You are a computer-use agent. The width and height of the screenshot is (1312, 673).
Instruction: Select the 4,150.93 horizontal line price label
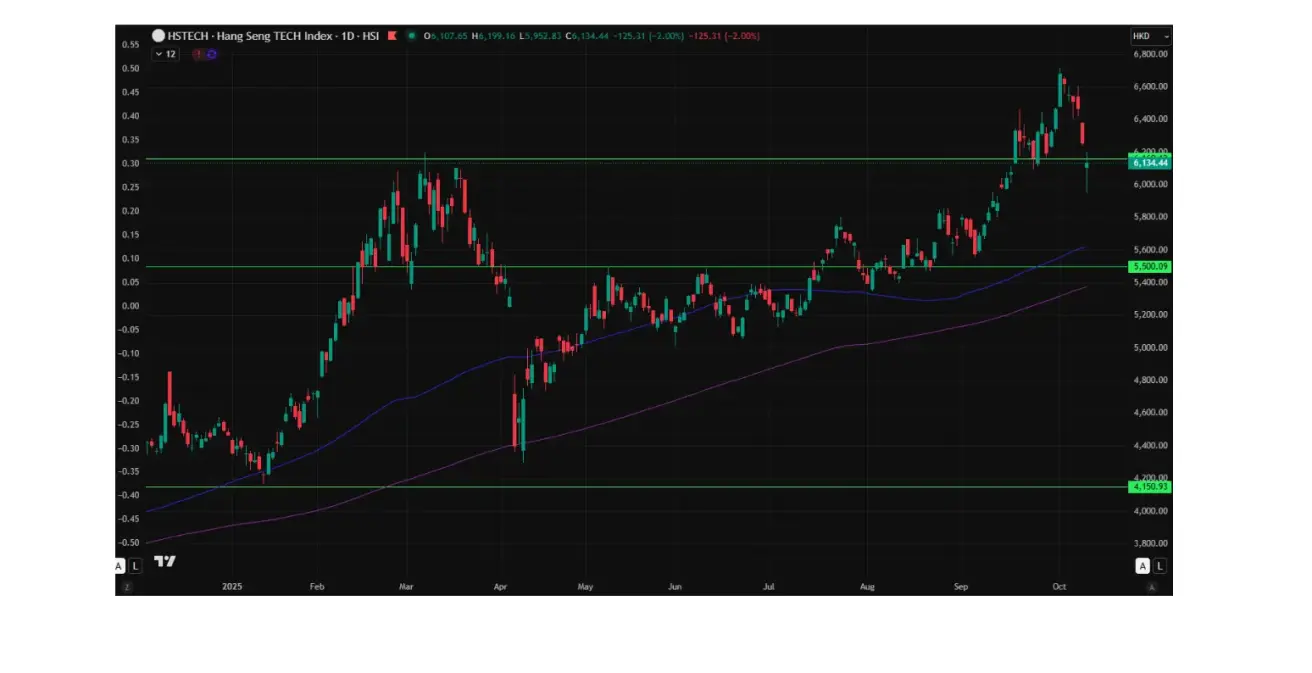click(x=1150, y=487)
